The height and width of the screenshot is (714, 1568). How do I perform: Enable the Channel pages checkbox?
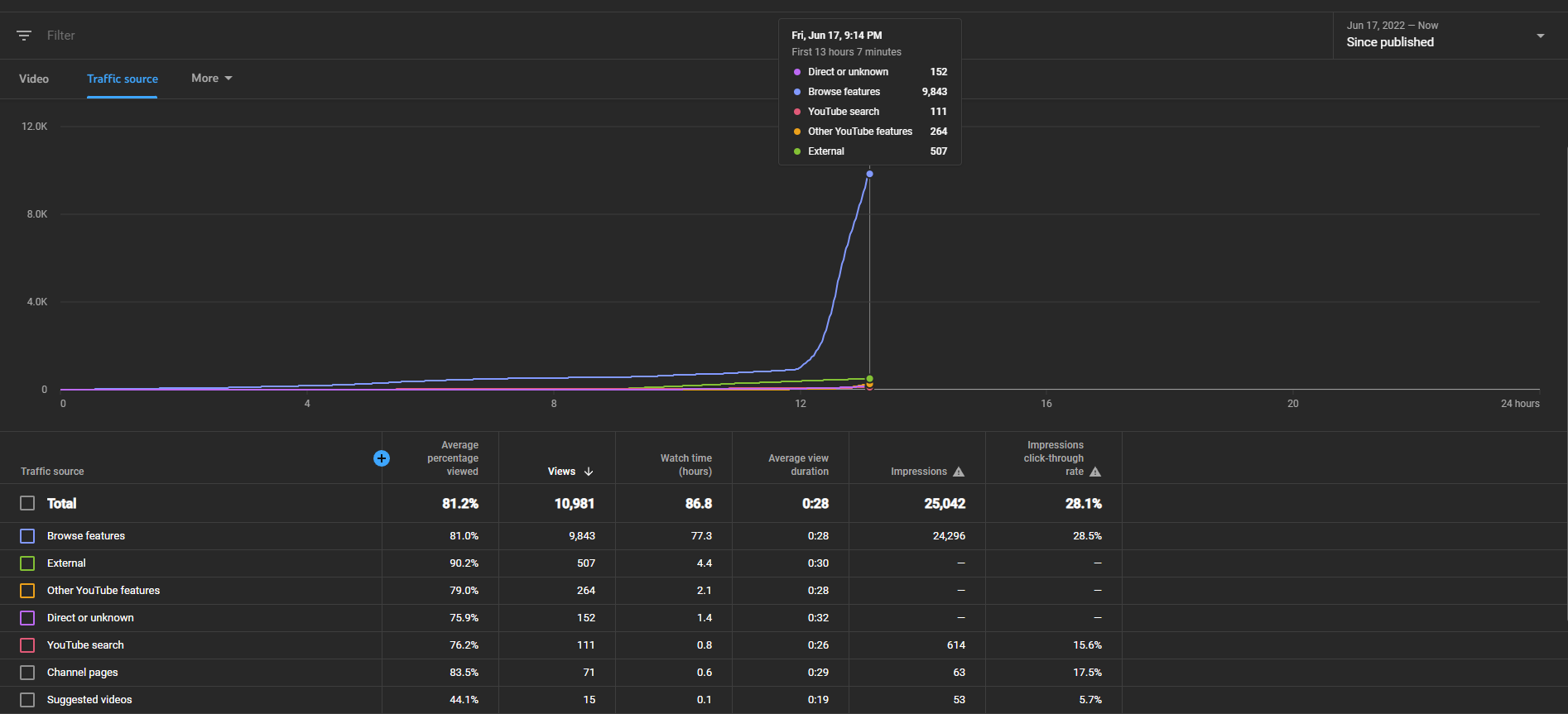coord(27,673)
